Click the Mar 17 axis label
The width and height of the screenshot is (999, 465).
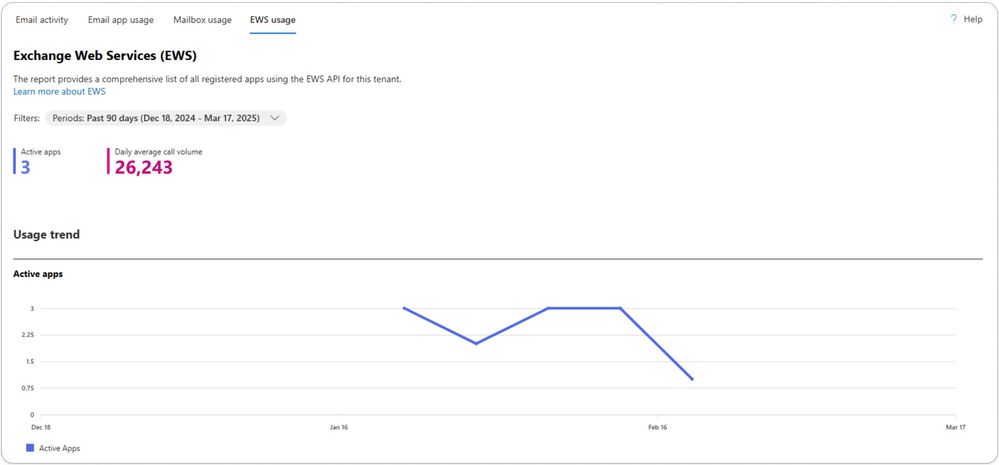956,427
